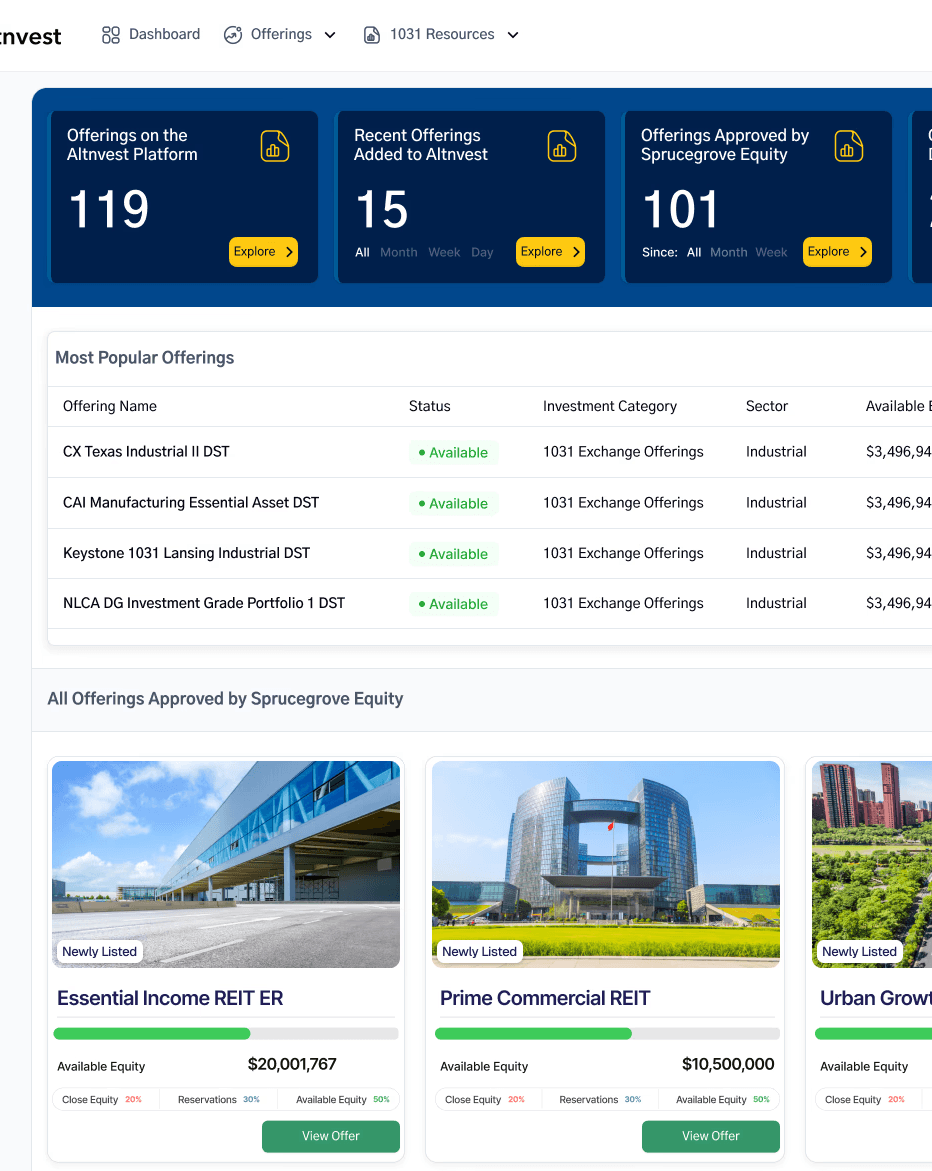Click the Offering Name column header
The height and width of the screenshot is (1171, 932).
point(110,406)
